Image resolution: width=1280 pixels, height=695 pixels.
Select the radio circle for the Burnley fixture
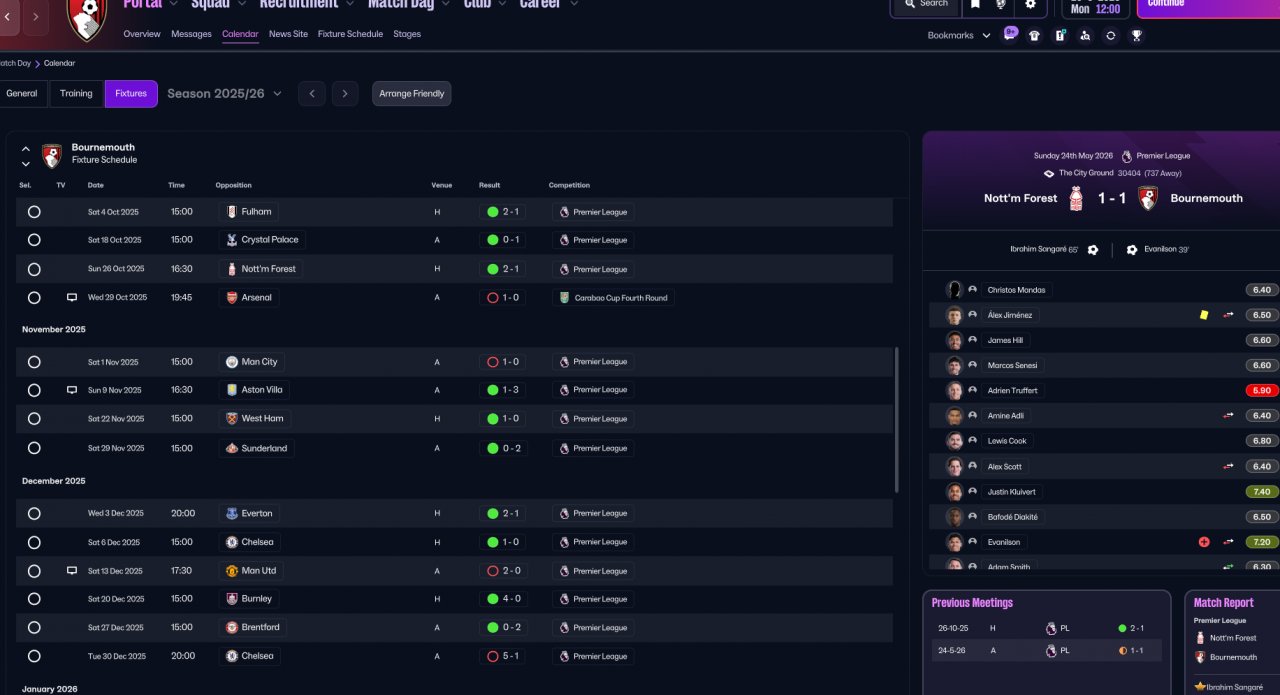tap(34, 599)
